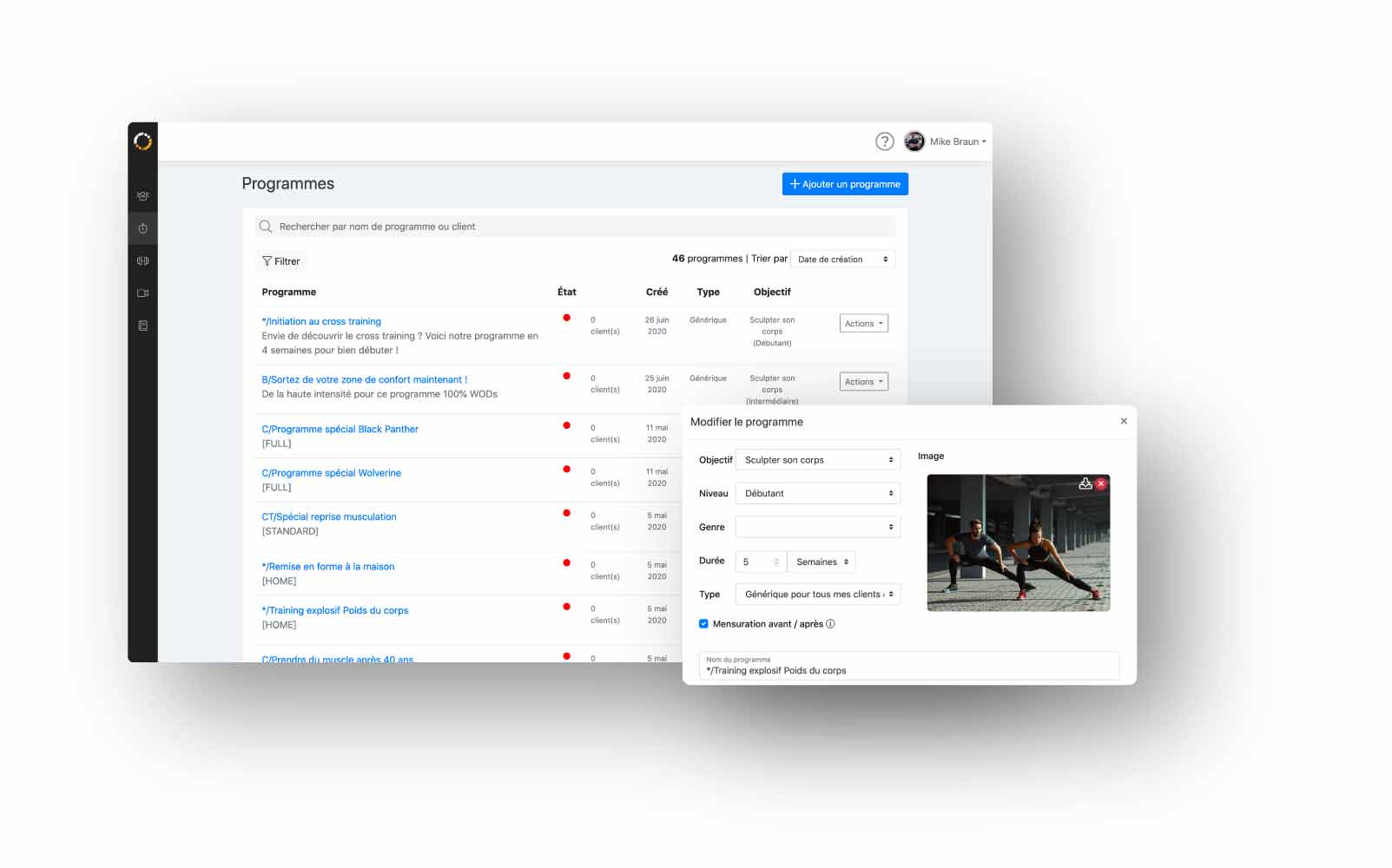The height and width of the screenshot is (868, 1392).
Task: Toggle Mensuration avant / après checkbox
Action: tap(703, 624)
